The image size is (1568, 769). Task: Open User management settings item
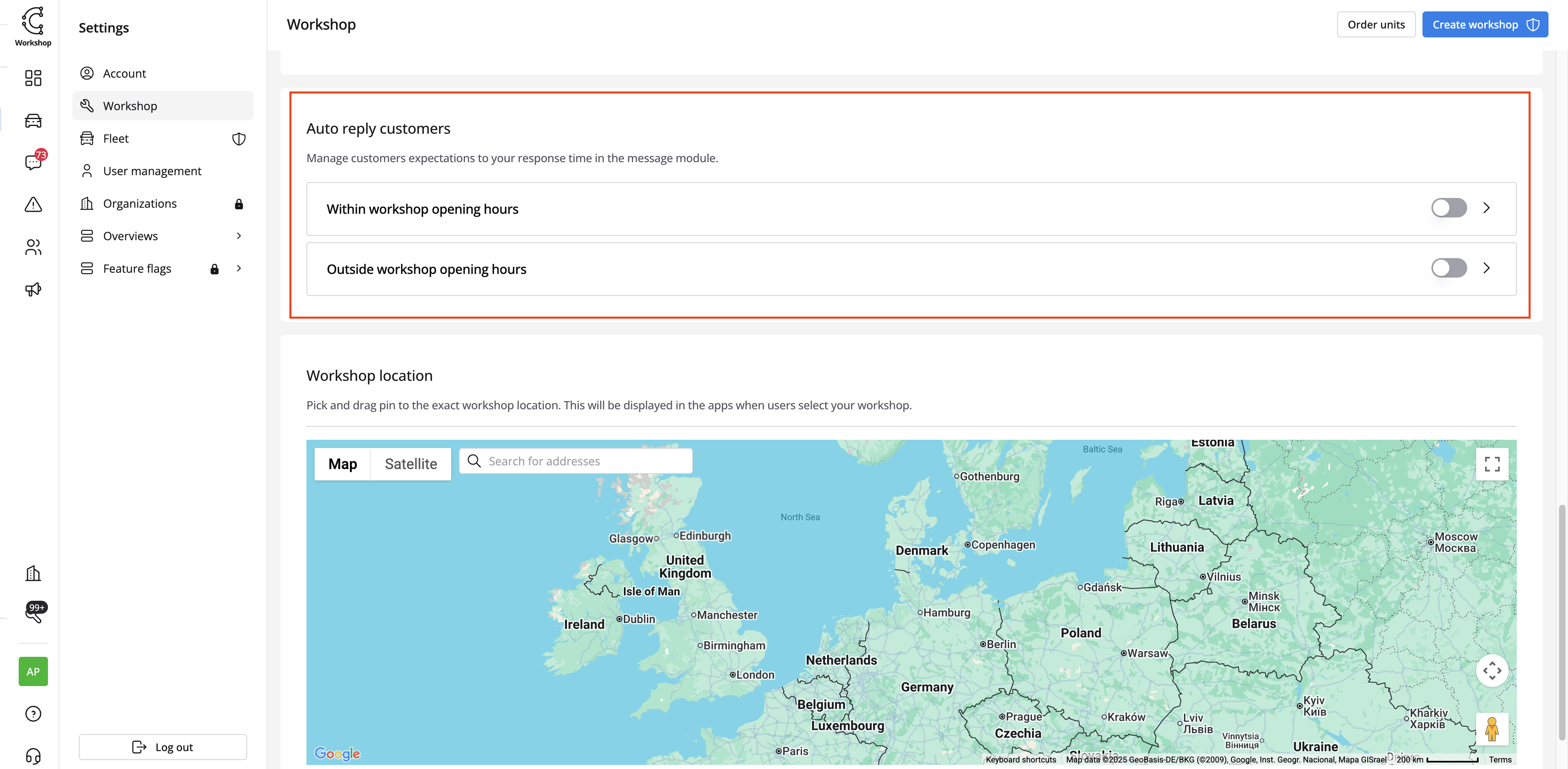(x=152, y=171)
